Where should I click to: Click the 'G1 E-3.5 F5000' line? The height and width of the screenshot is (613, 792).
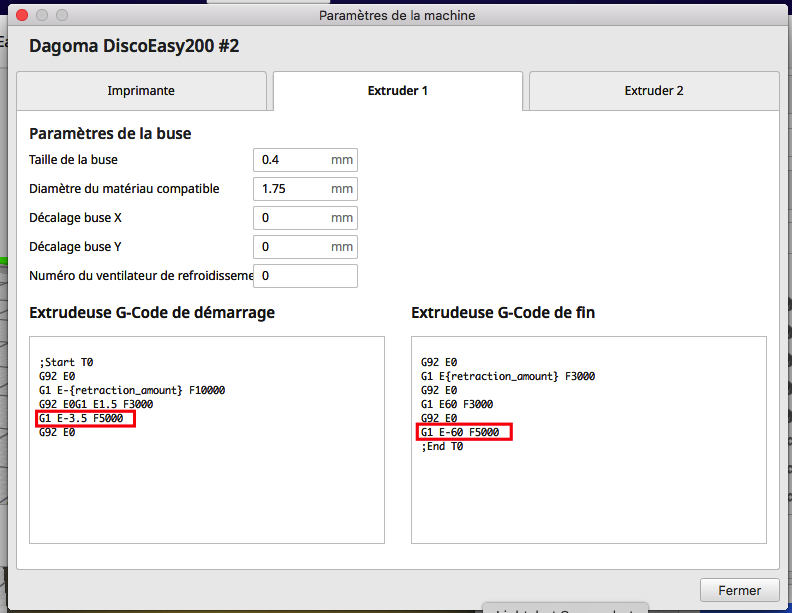81,419
